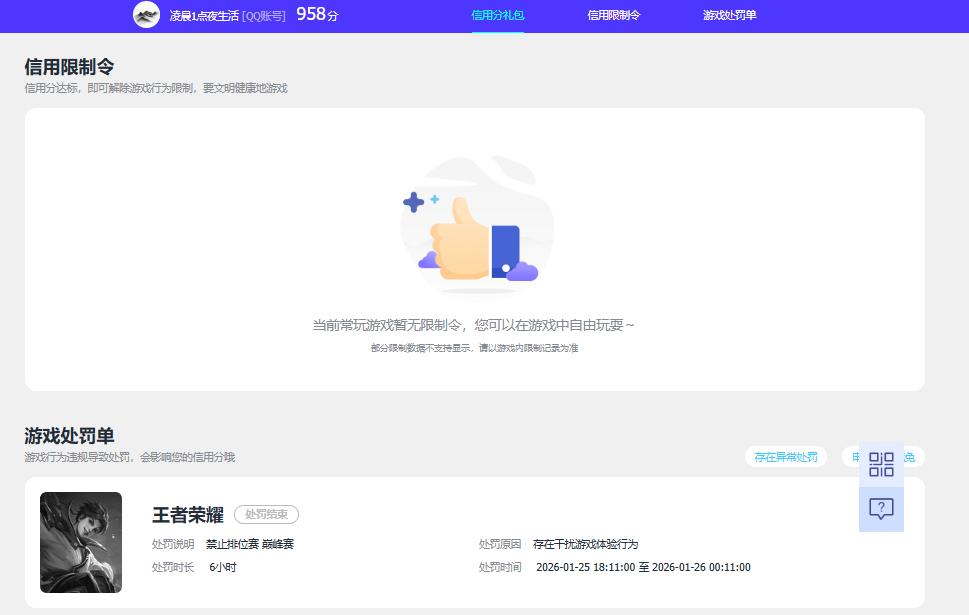Click the 王者荣耀 game title

188,514
